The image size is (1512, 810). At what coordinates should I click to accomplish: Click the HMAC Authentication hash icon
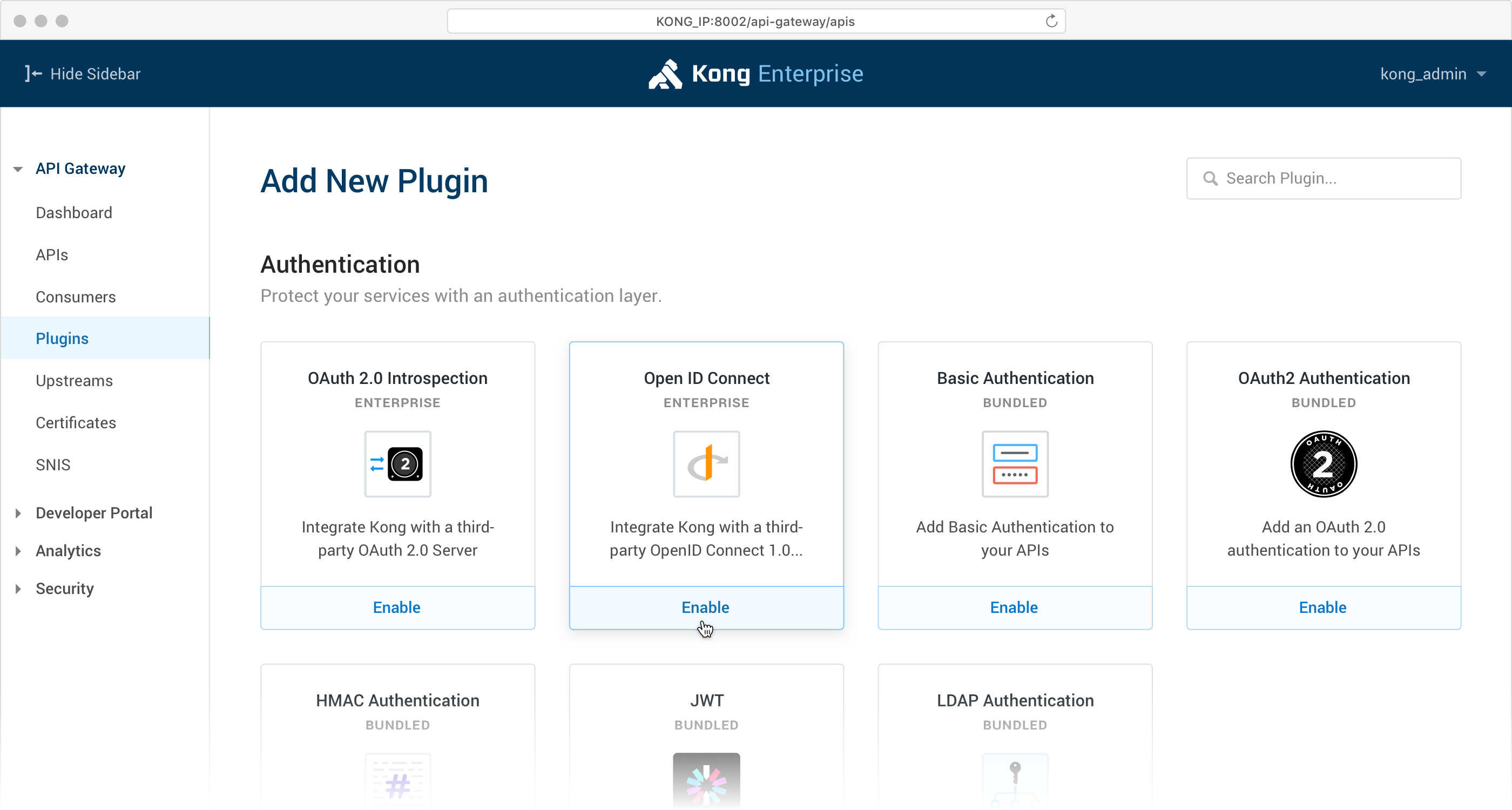[397, 781]
